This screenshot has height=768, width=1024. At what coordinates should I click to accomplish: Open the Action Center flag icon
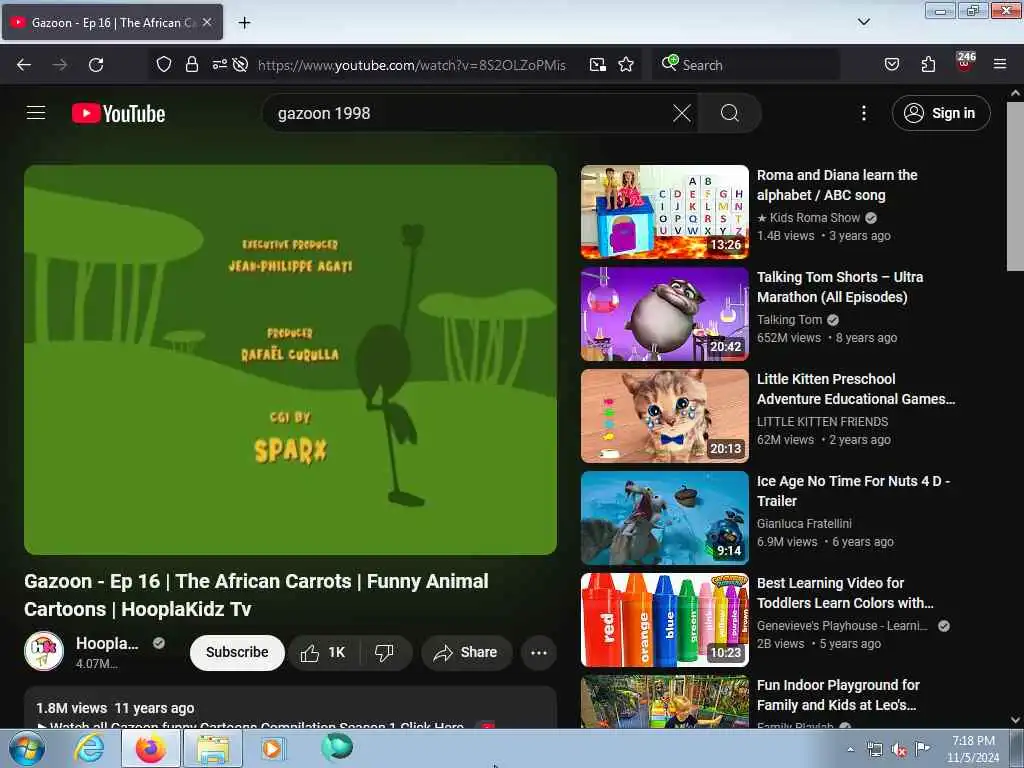[921, 749]
